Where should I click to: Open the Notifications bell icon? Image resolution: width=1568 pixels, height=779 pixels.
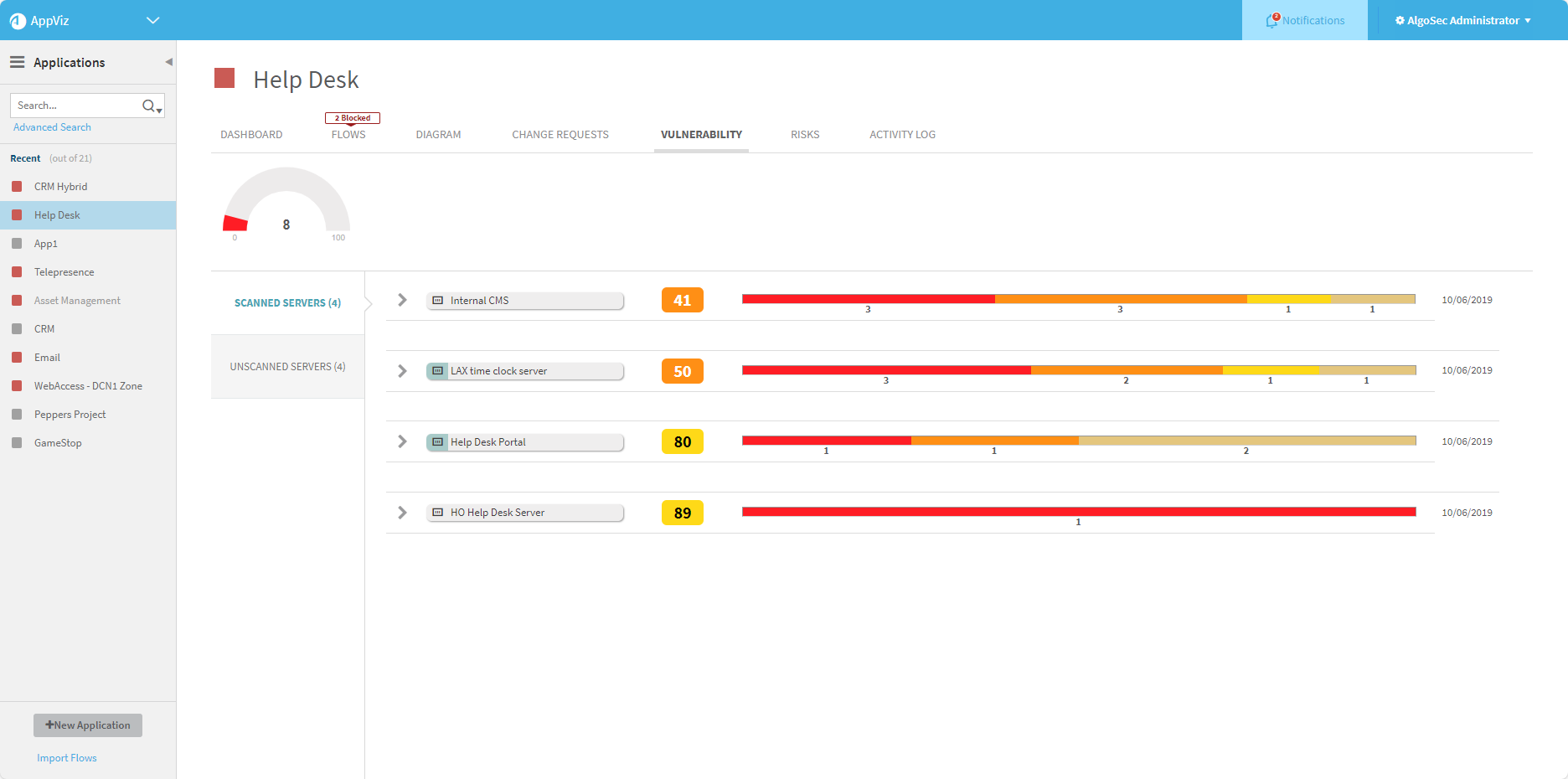point(1272,20)
